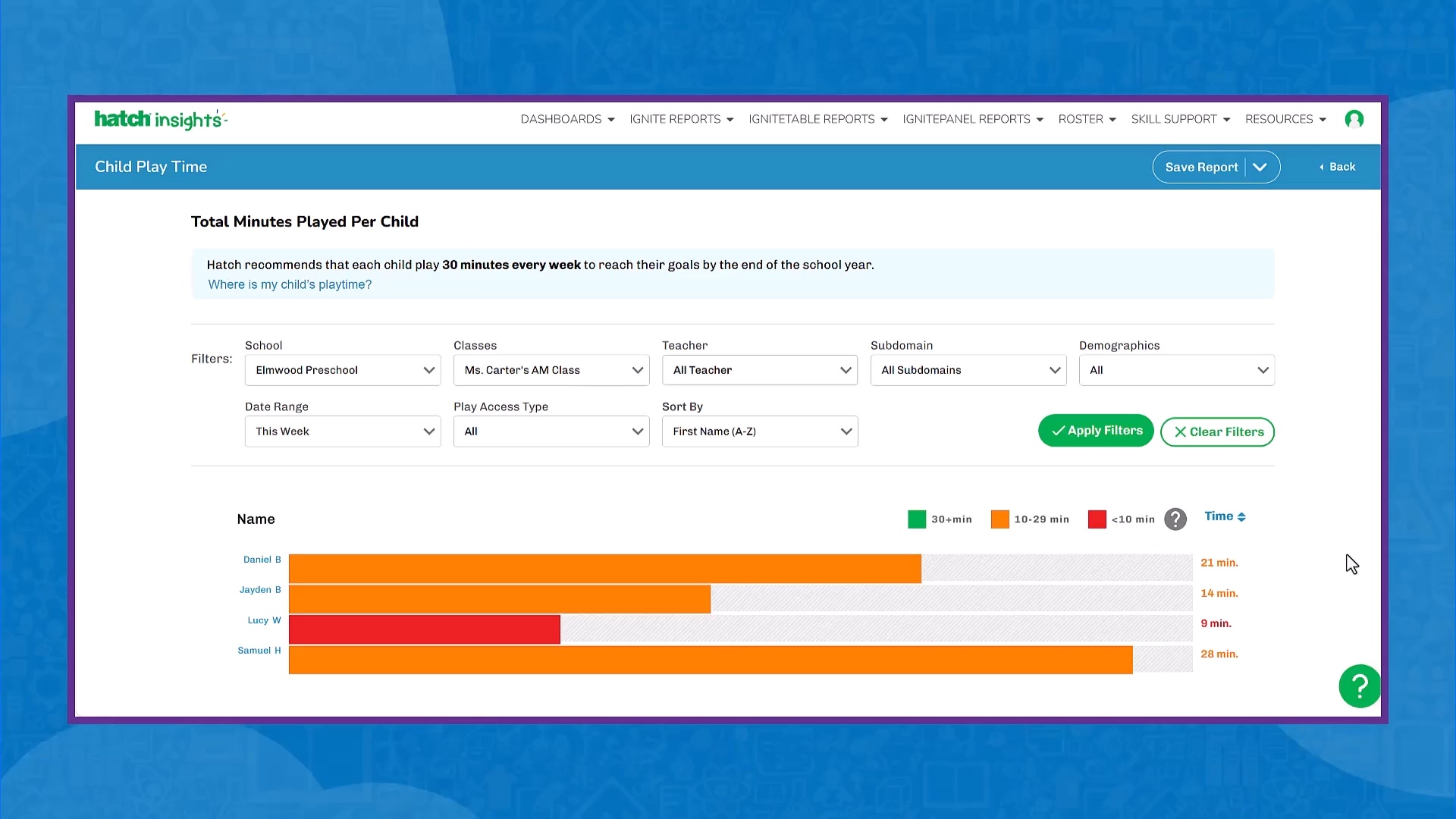Screen dimensions: 1456x819
Task: Open the Demographics dropdown
Action: [x=1177, y=370]
